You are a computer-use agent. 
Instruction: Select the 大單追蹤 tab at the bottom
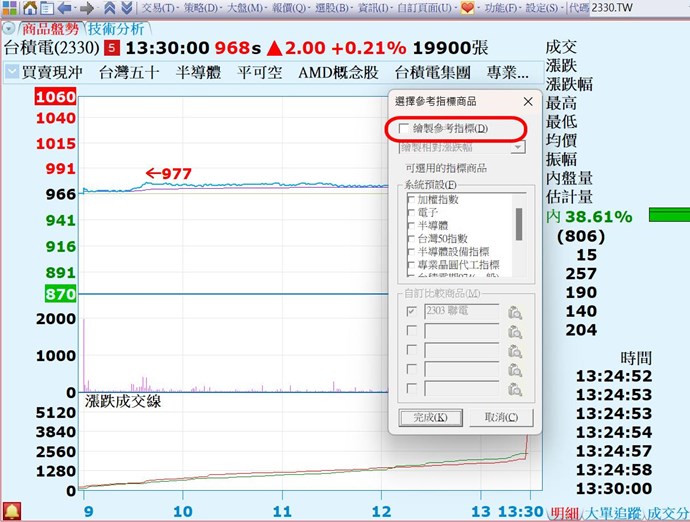(613, 513)
